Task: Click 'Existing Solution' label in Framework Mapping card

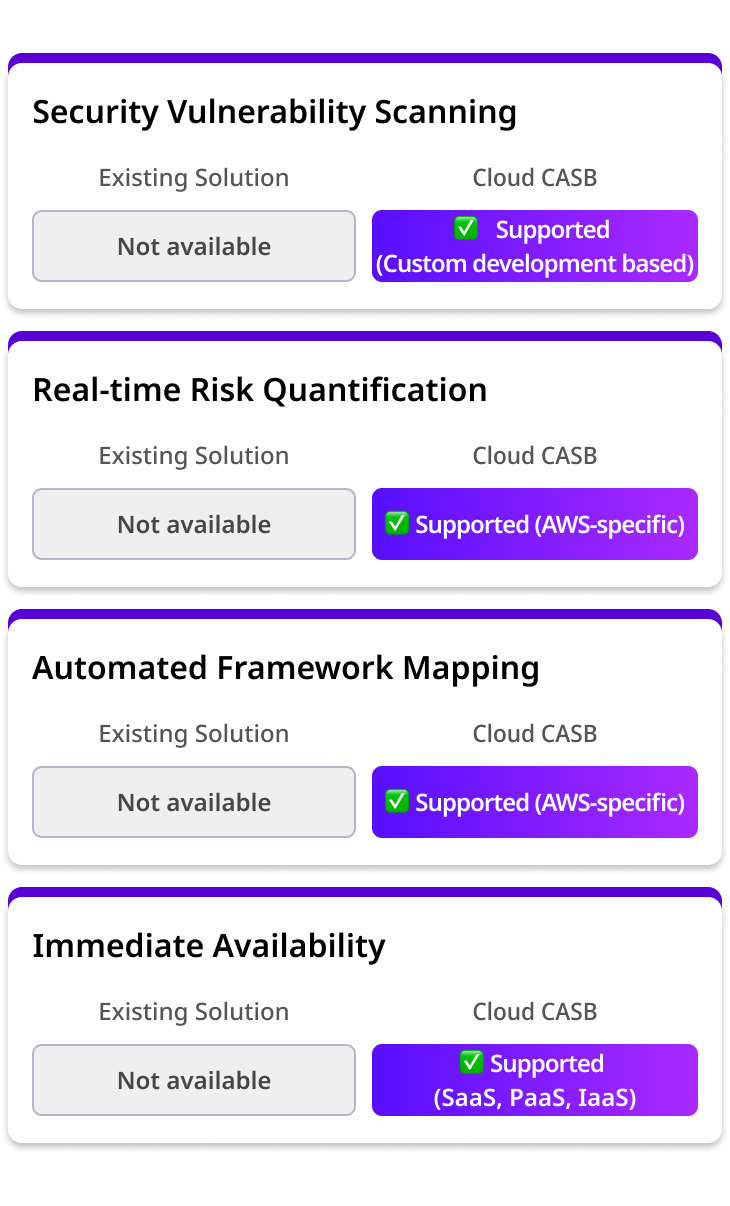Action: [x=194, y=734]
